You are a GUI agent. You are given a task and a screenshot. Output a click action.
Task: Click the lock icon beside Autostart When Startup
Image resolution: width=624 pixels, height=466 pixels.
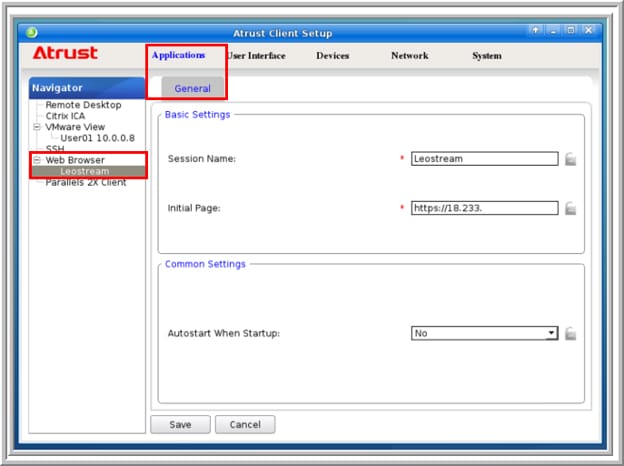point(570,333)
